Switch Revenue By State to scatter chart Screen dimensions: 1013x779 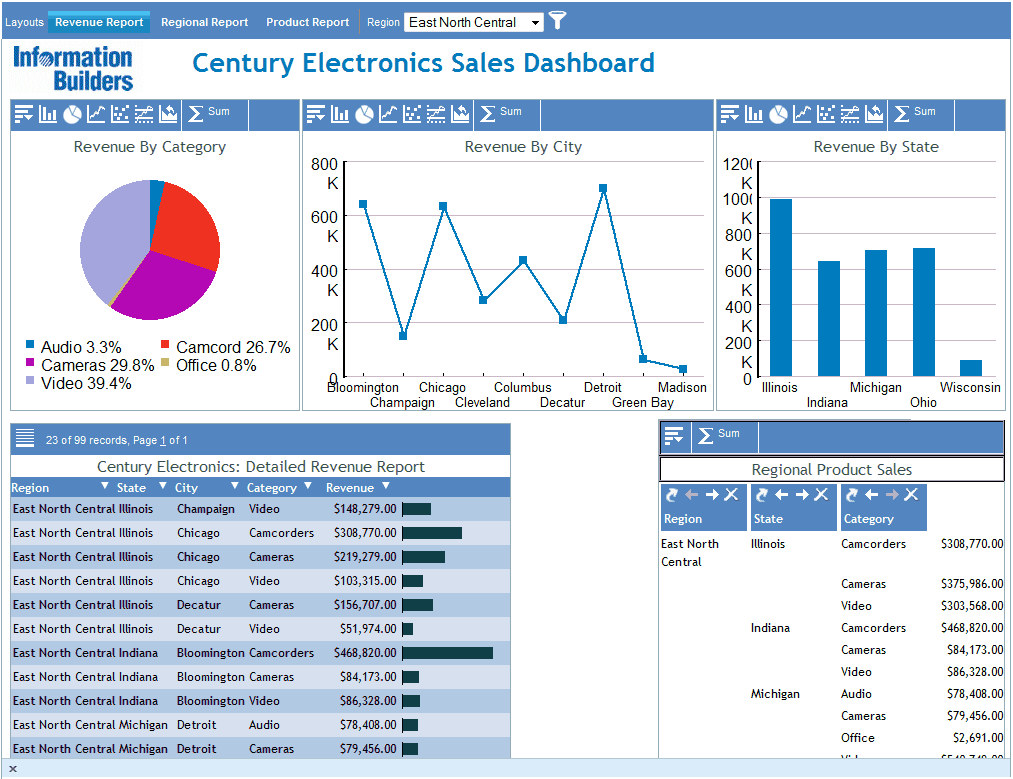[x=826, y=114]
